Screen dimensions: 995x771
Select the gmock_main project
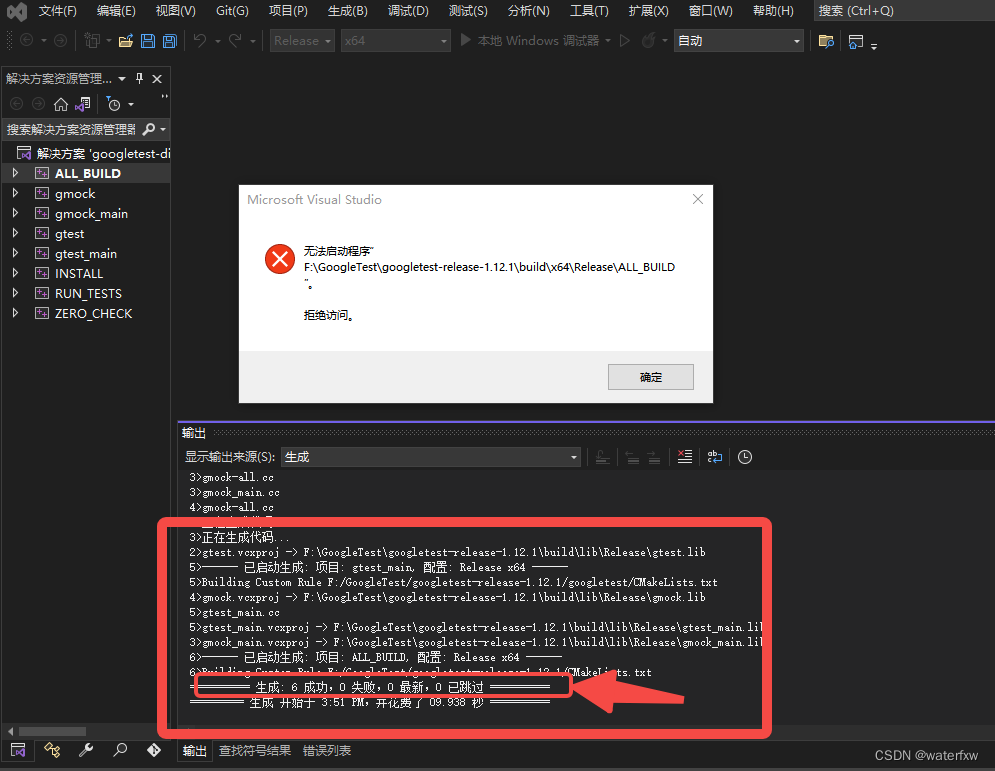91,213
